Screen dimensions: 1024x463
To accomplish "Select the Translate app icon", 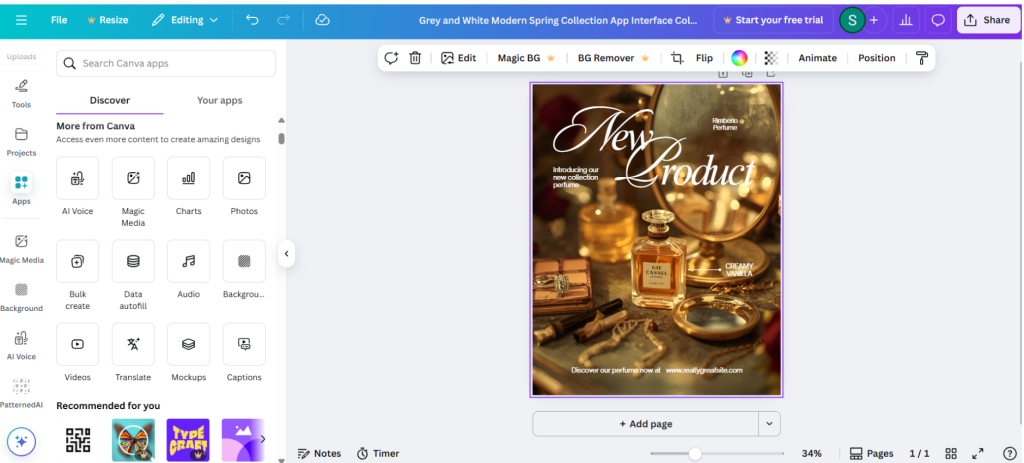I will (x=133, y=344).
